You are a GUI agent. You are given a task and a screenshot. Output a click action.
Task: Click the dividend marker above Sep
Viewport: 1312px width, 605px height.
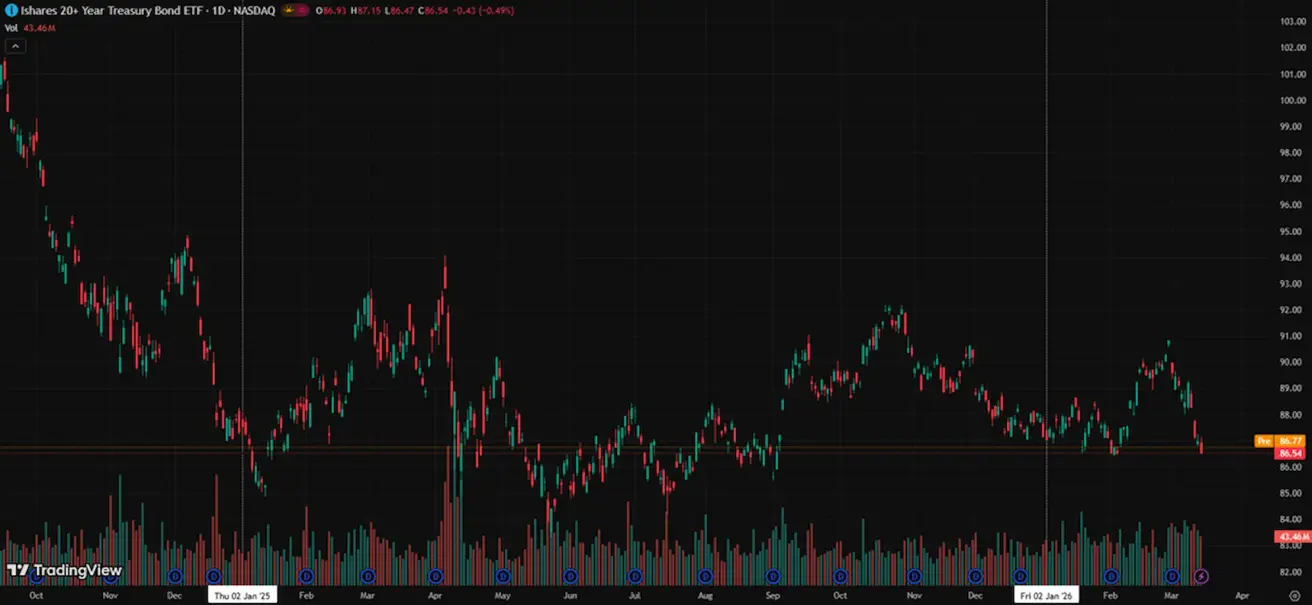tap(772, 576)
